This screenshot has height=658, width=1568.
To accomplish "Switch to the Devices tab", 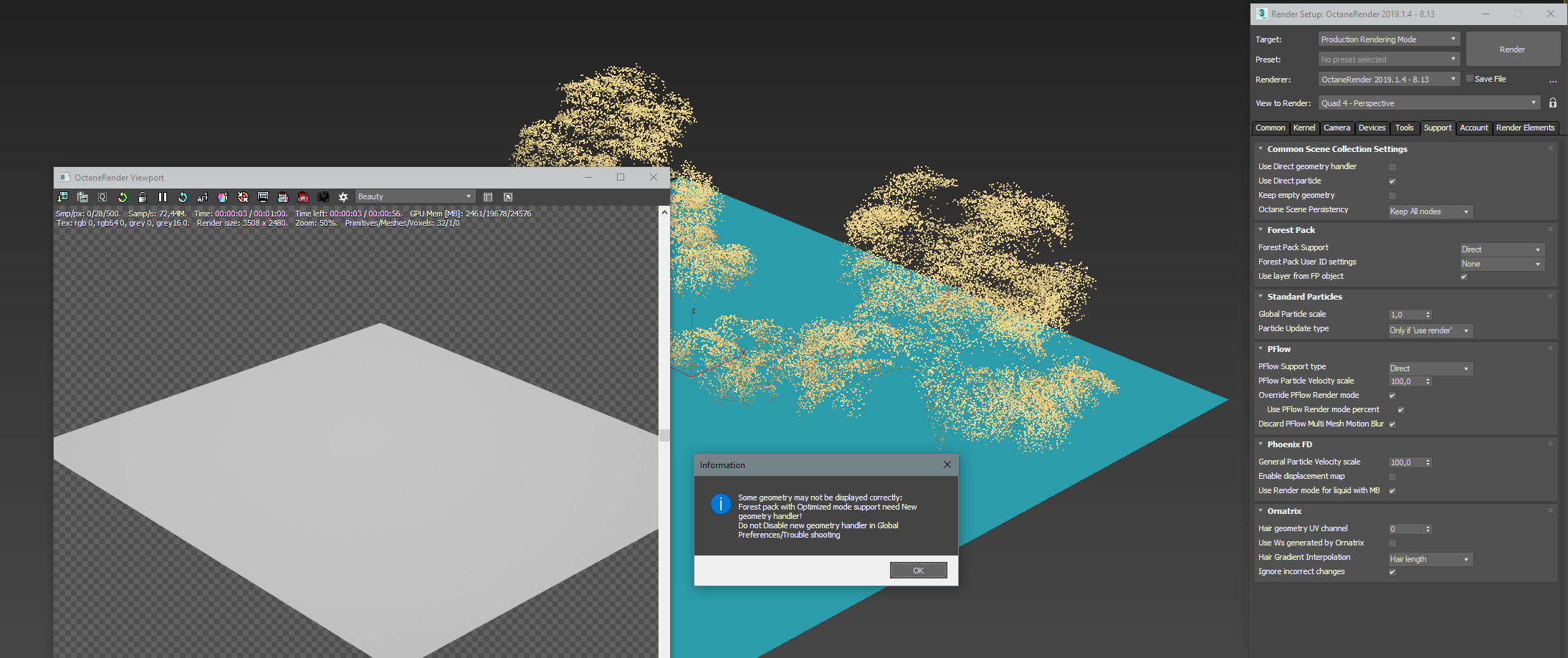I will (1372, 128).
